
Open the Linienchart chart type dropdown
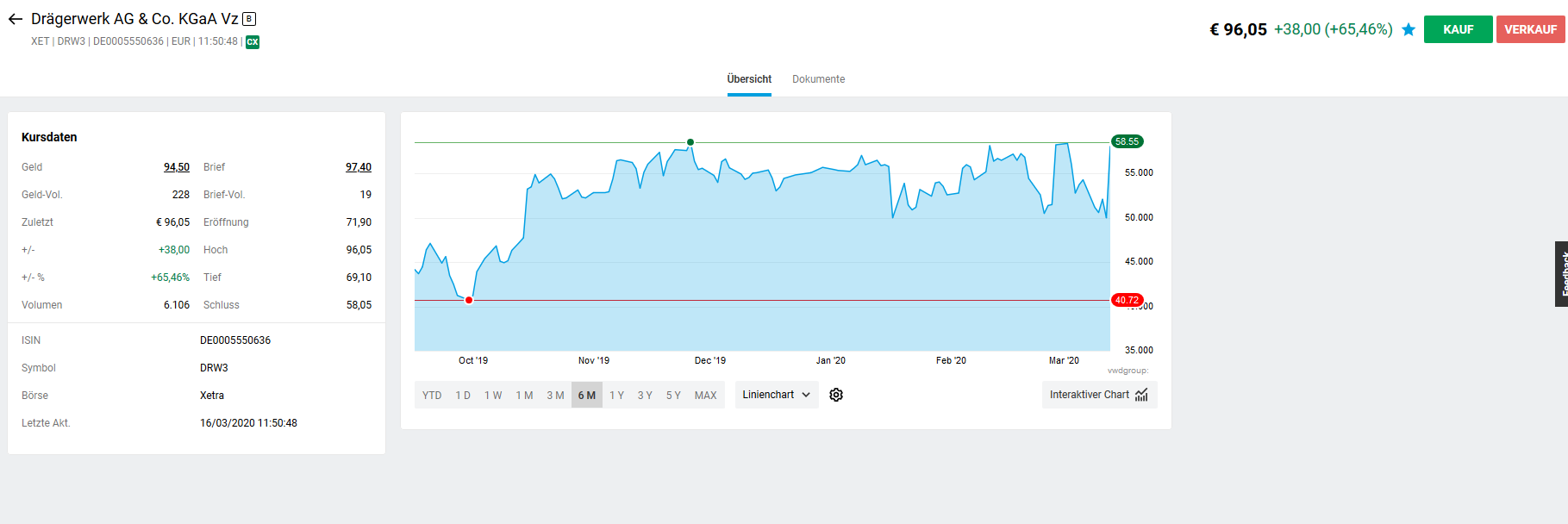(x=777, y=395)
